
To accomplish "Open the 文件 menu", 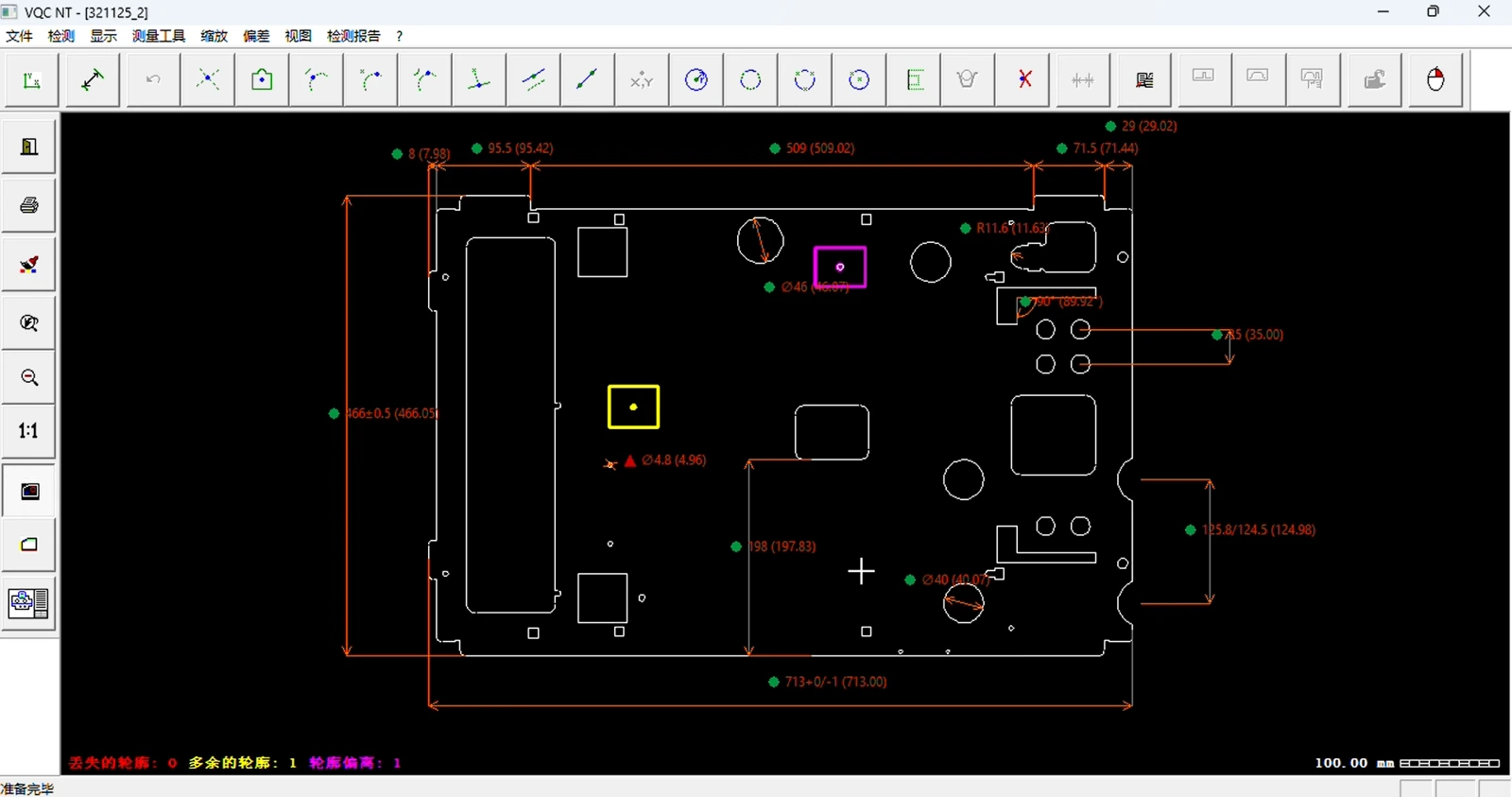I will (19, 36).
